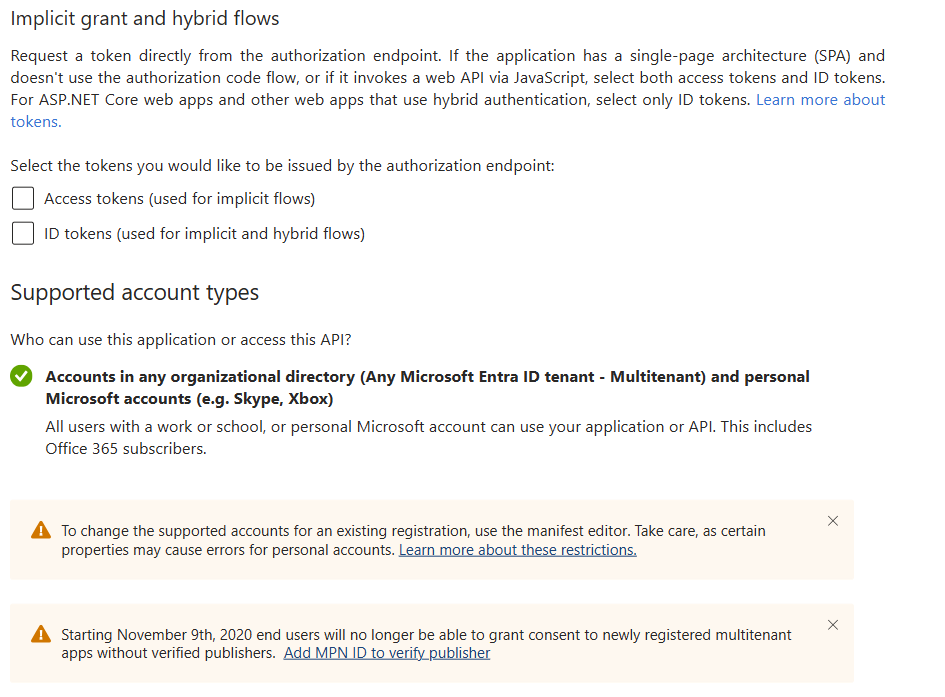Screen dimensions: 945x697
Task: Click 'Request a token directly' paragraph text
Action: (x=448, y=89)
